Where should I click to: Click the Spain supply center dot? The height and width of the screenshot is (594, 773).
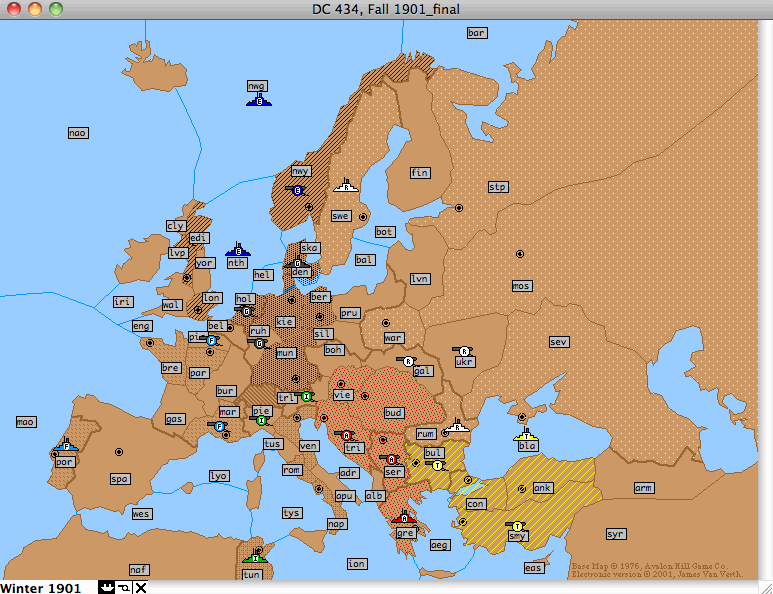[x=118, y=452]
